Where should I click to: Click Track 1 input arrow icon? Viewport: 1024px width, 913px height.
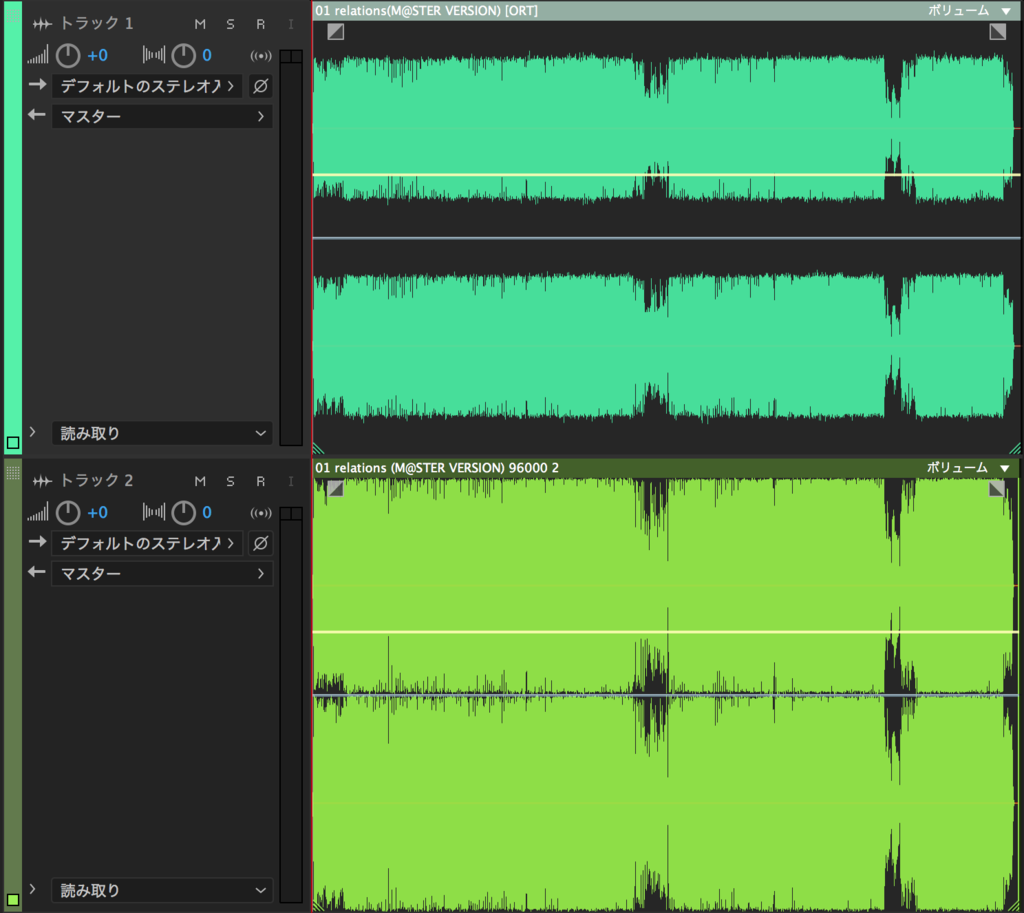(37, 84)
